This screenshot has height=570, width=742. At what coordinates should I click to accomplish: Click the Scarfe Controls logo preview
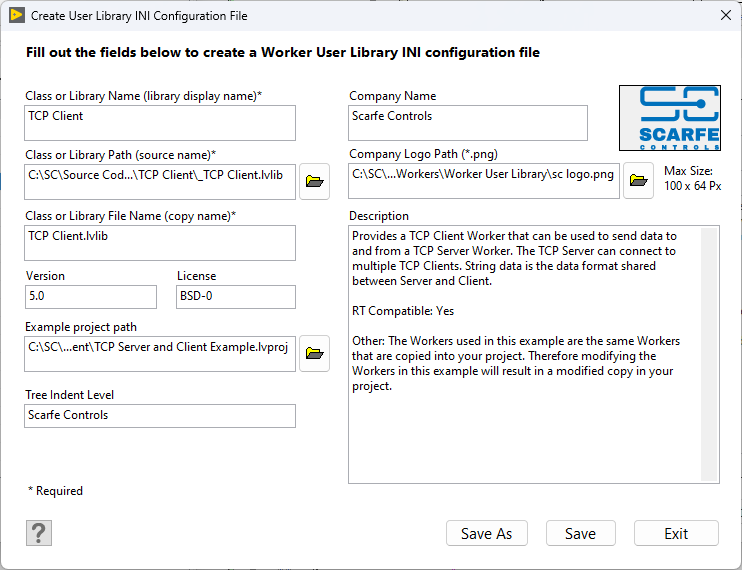pyautogui.click(x=669, y=118)
